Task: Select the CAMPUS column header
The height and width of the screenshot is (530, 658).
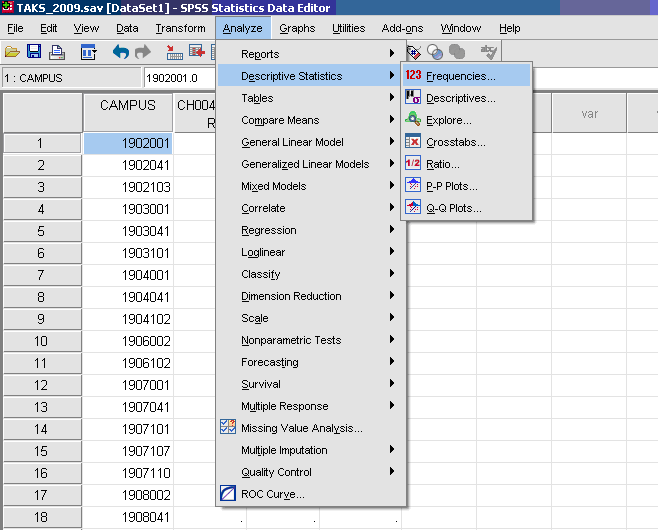Action: 128,112
